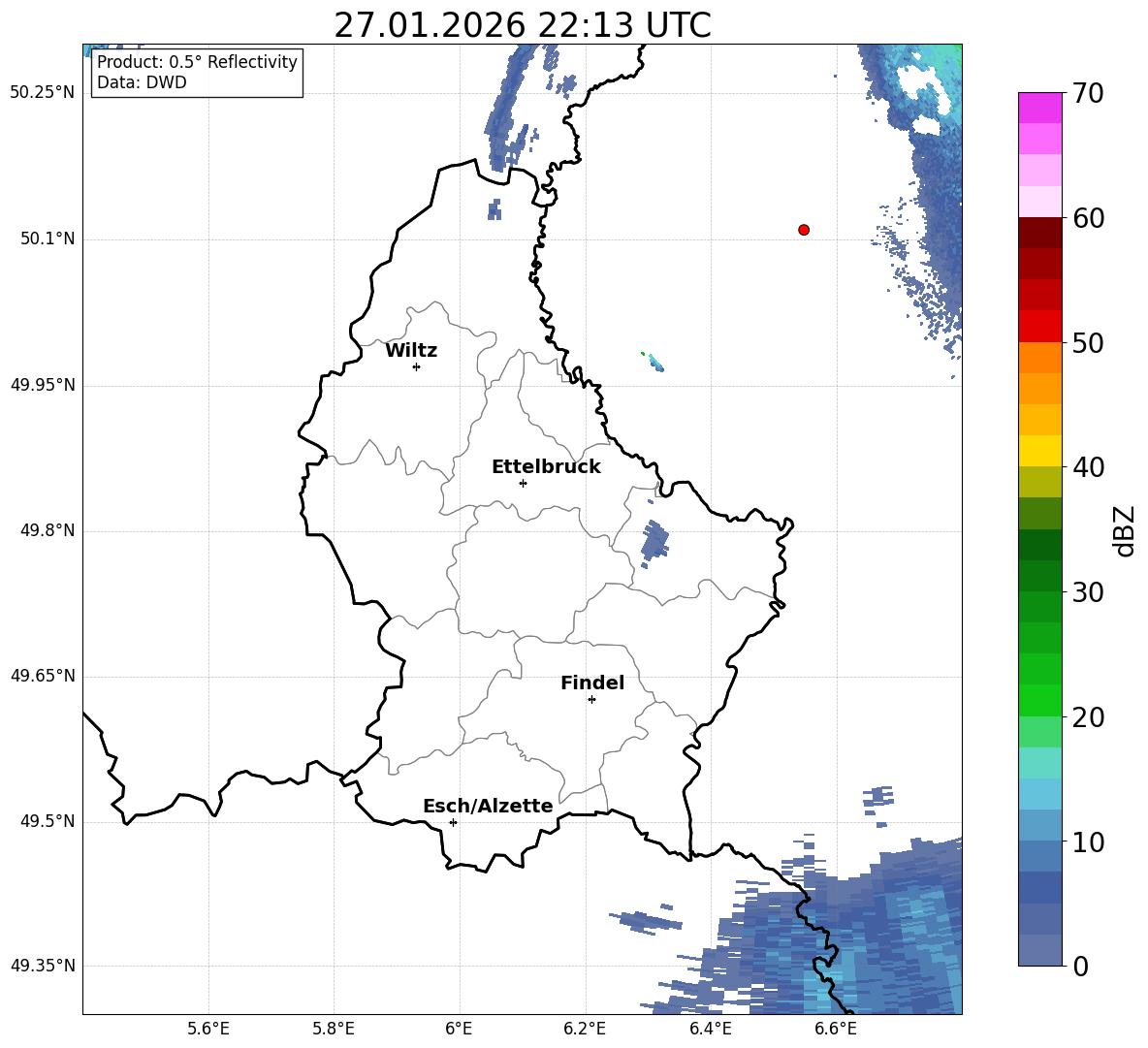Click the 49.8°N latitude label
The width and height of the screenshot is (1148, 1048).
[x=48, y=530]
